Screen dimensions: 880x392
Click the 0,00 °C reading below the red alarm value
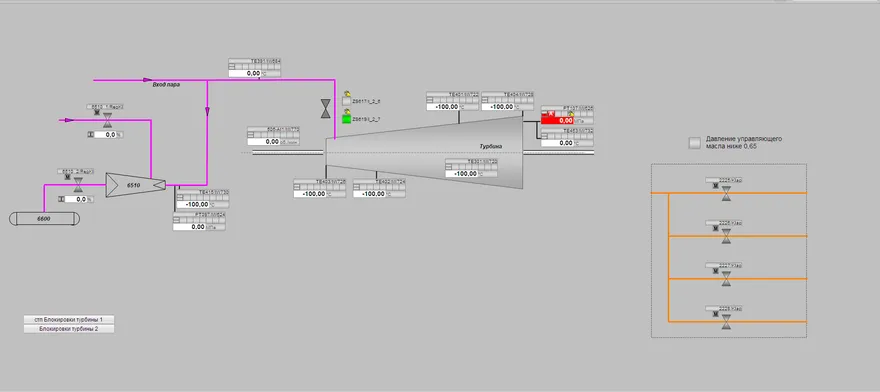point(557,143)
